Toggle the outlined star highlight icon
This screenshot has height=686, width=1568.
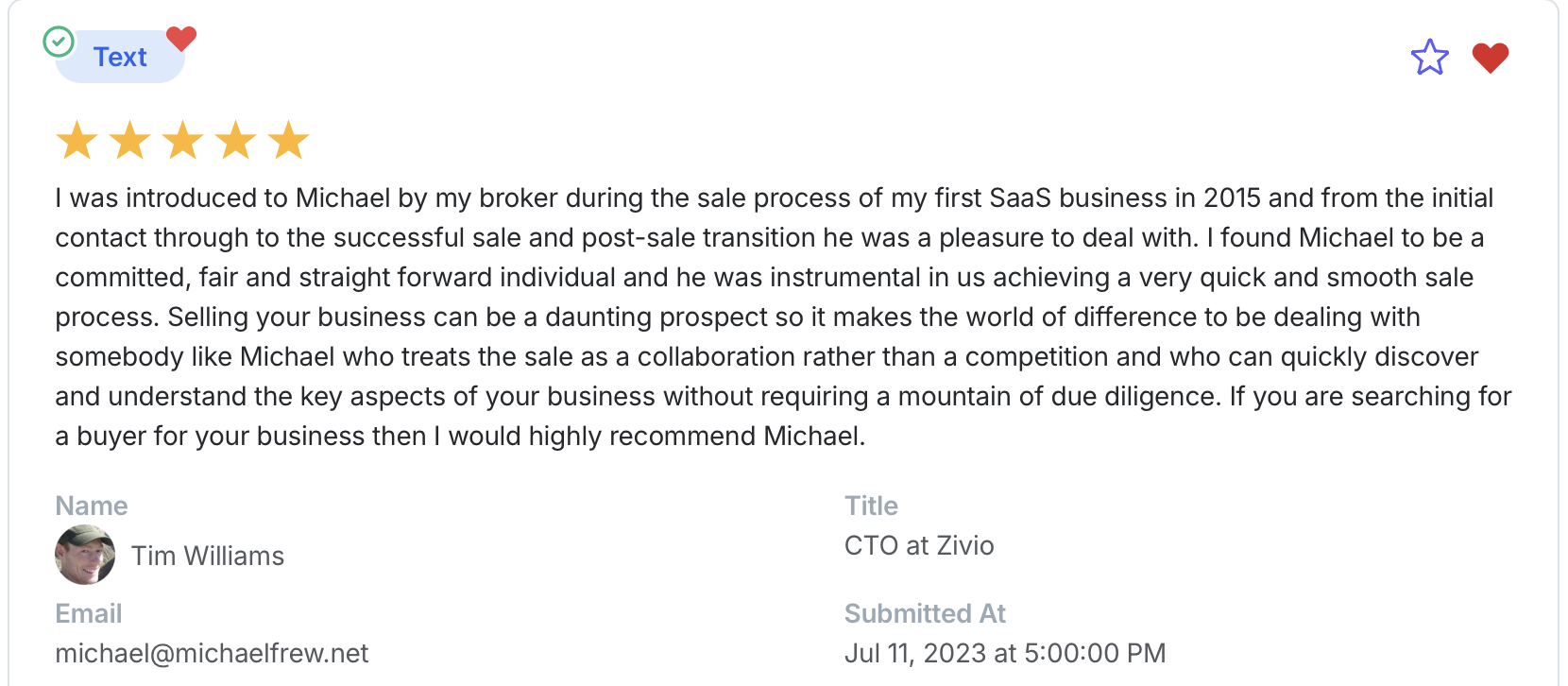pos(1429,58)
